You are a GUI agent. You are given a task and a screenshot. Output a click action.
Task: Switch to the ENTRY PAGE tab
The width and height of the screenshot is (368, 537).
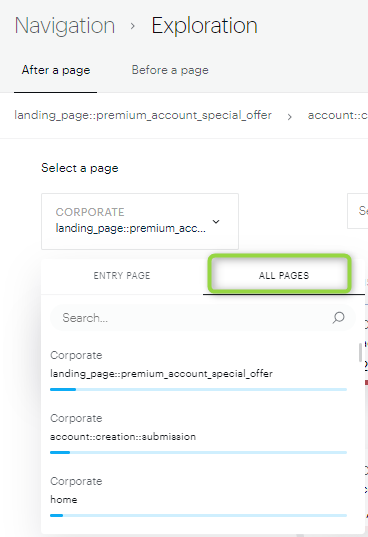pos(122,275)
